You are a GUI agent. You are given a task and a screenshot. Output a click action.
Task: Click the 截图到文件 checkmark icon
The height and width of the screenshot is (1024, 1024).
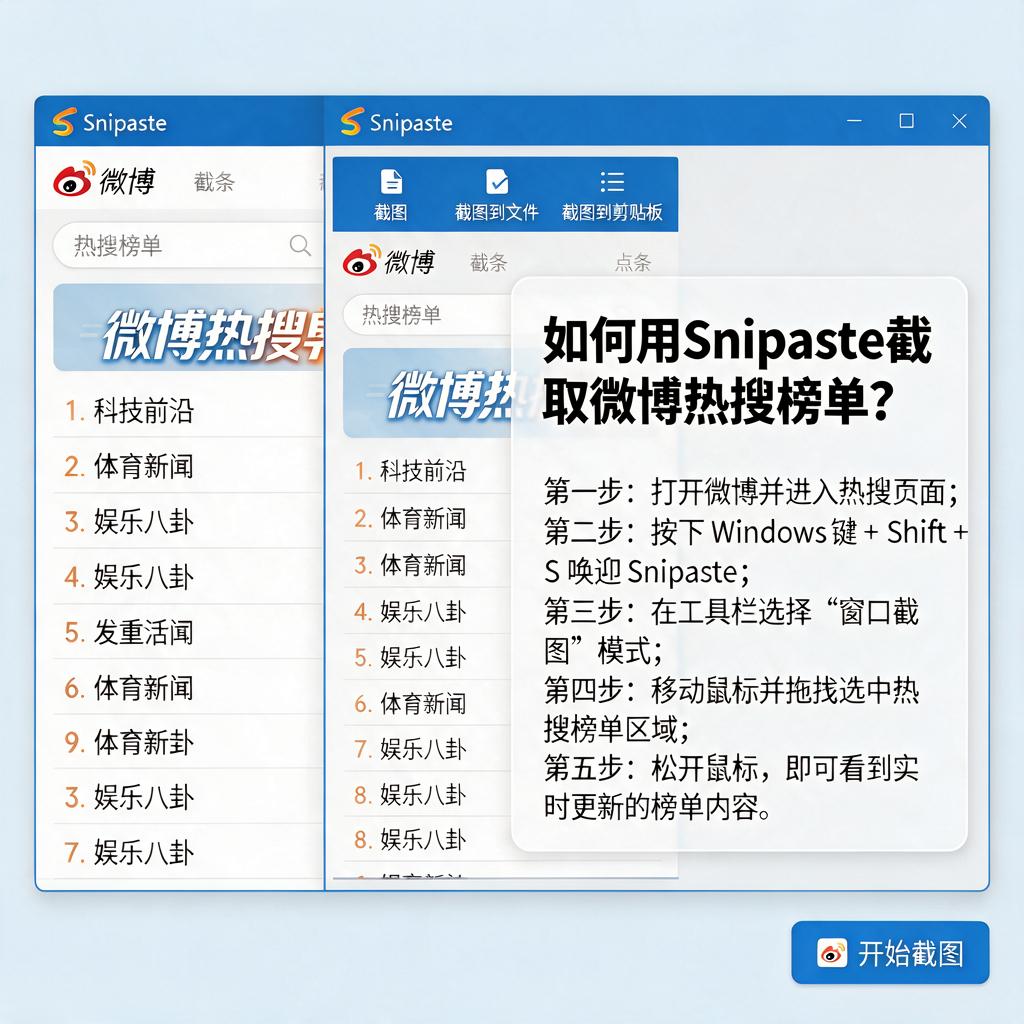point(497,182)
